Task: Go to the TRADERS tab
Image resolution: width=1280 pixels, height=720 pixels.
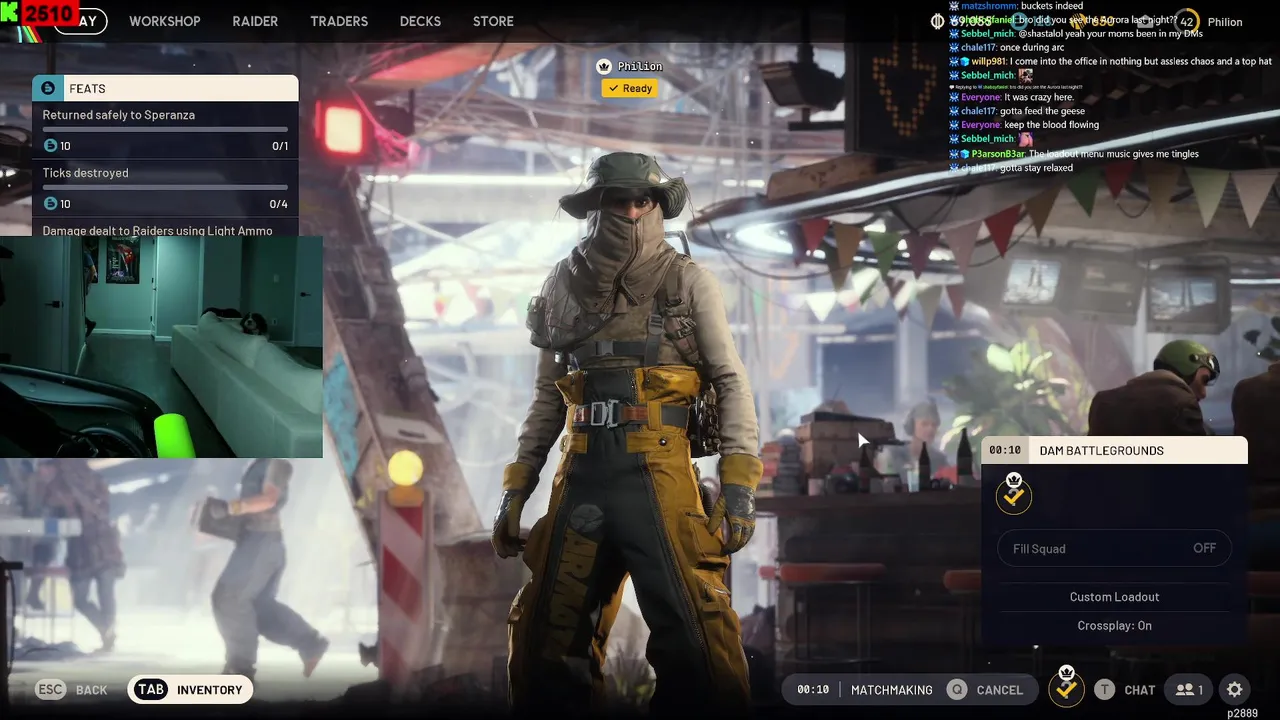Action: click(339, 21)
